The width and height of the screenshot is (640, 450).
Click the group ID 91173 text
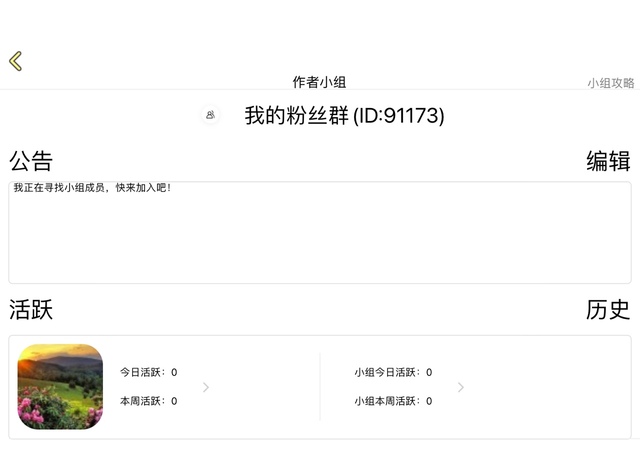coord(399,116)
